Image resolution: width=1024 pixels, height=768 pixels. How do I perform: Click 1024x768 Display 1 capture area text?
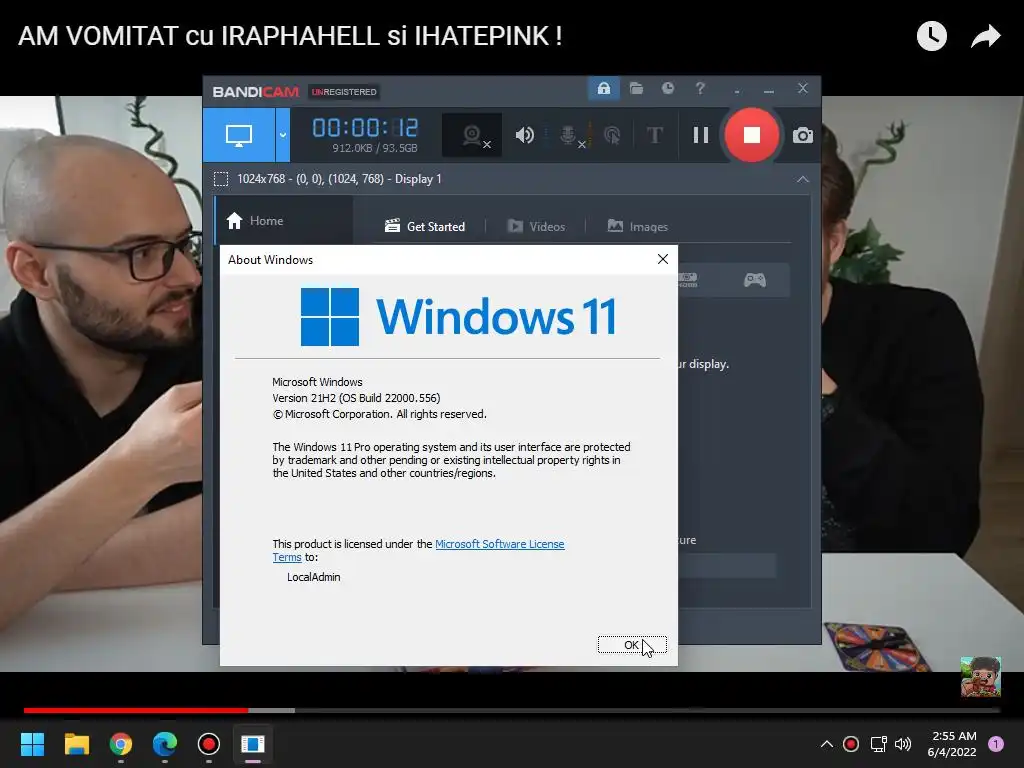point(339,179)
